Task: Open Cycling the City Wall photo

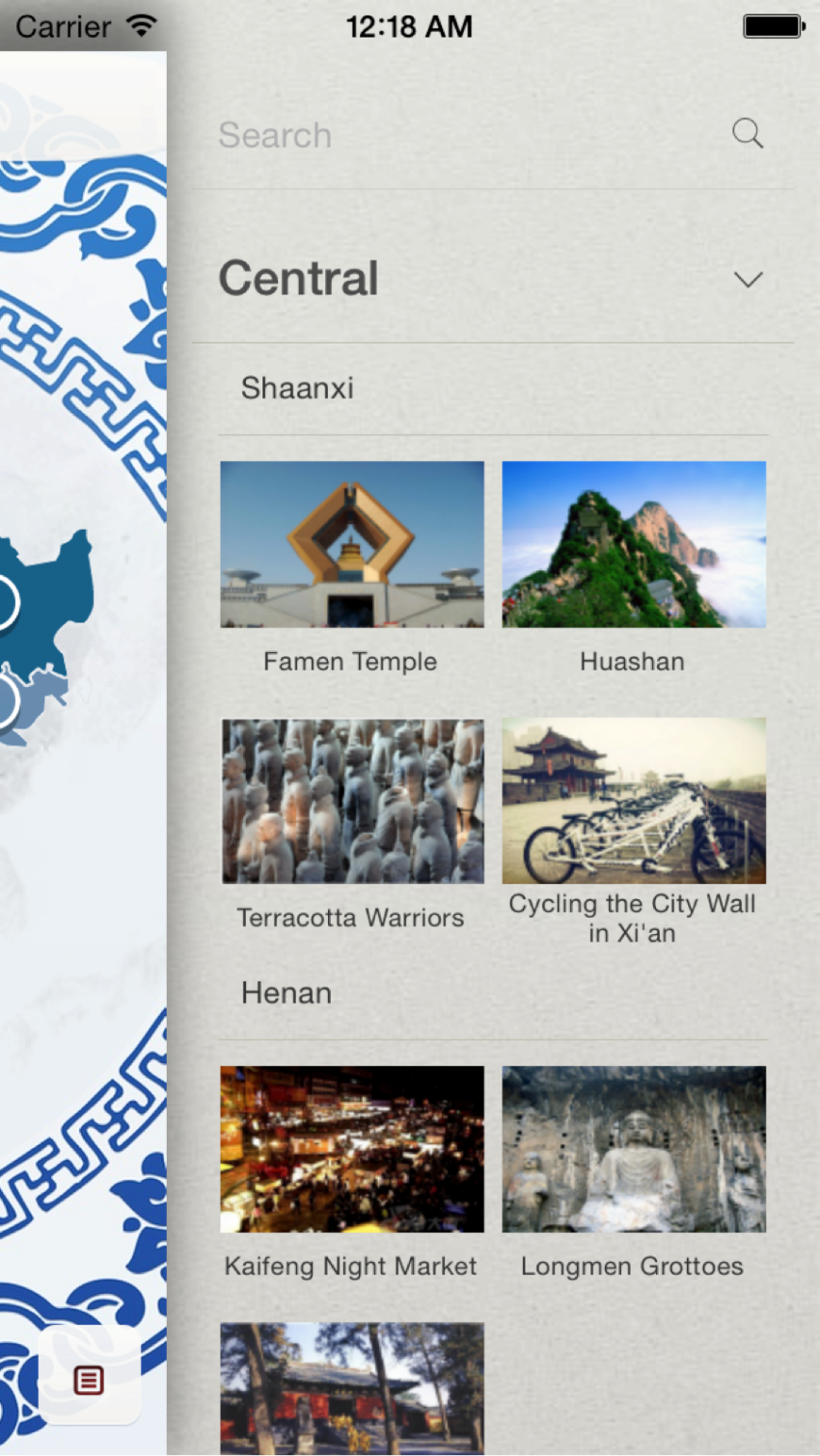Action: tap(634, 801)
